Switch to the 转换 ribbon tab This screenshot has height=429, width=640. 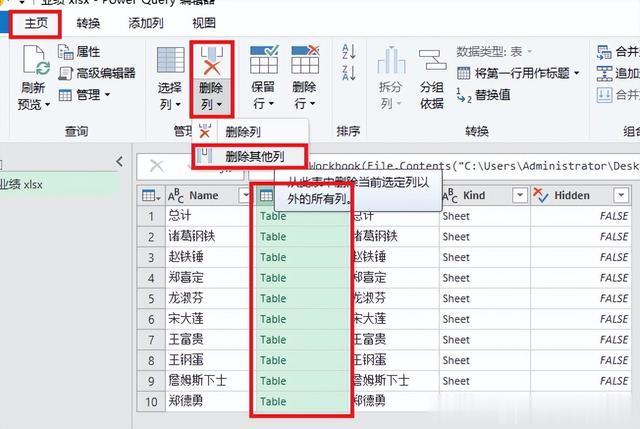[88, 23]
